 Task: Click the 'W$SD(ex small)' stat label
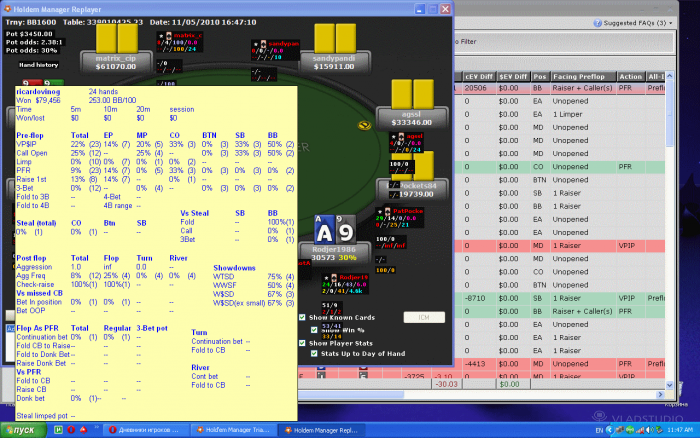pos(239,303)
